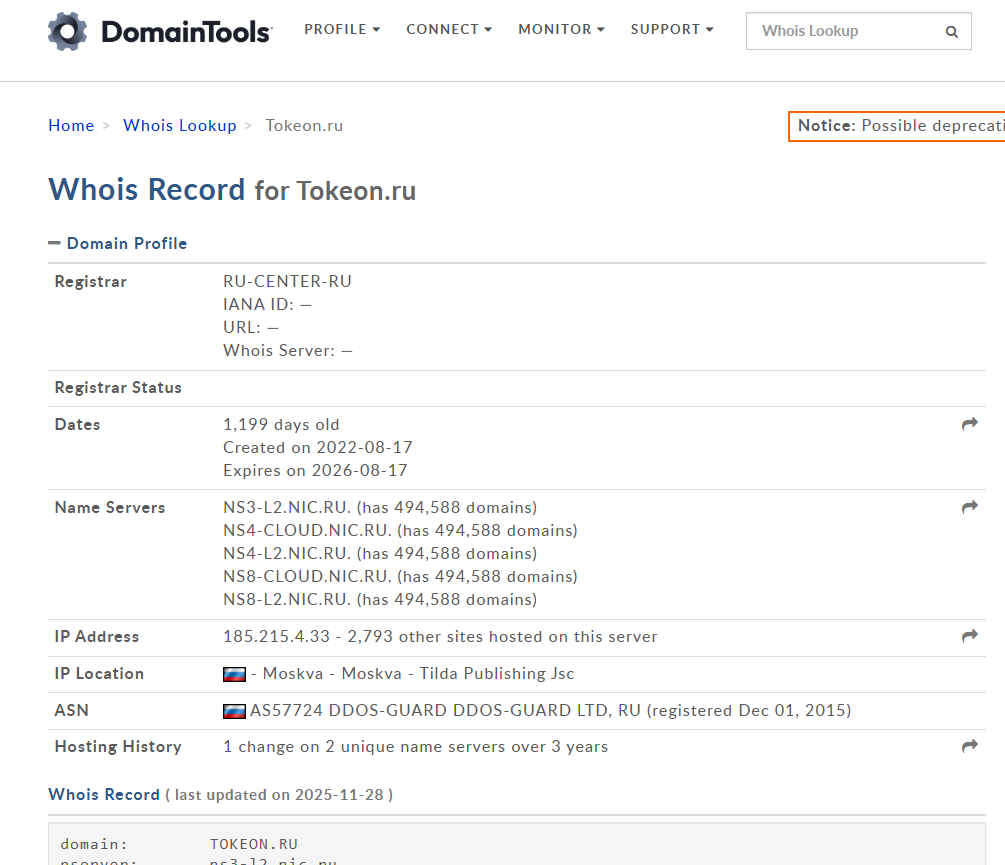Open the Whois Lookup breadcrumb link
Screen dimensions: 1005x865
pyautogui.click(x=180, y=126)
